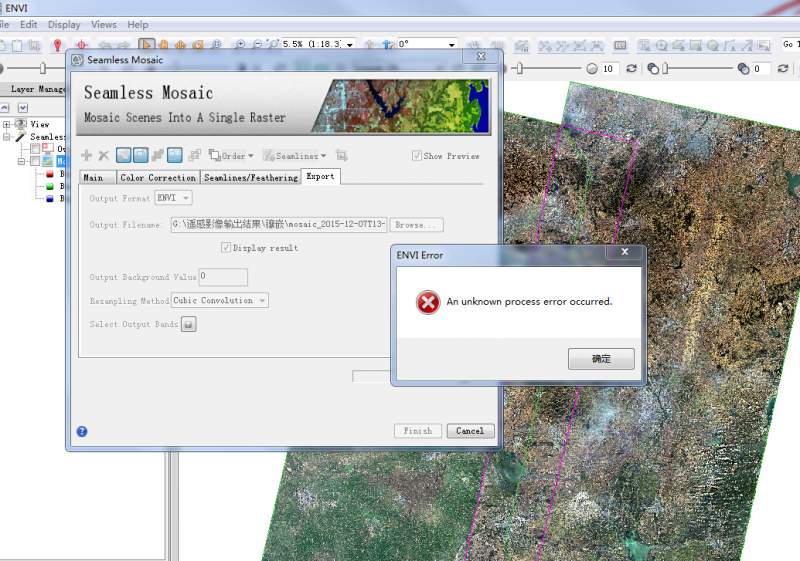Click the green band icon in layer tree
This screenshot has width=800, height=561.
(x=49, y=186)
